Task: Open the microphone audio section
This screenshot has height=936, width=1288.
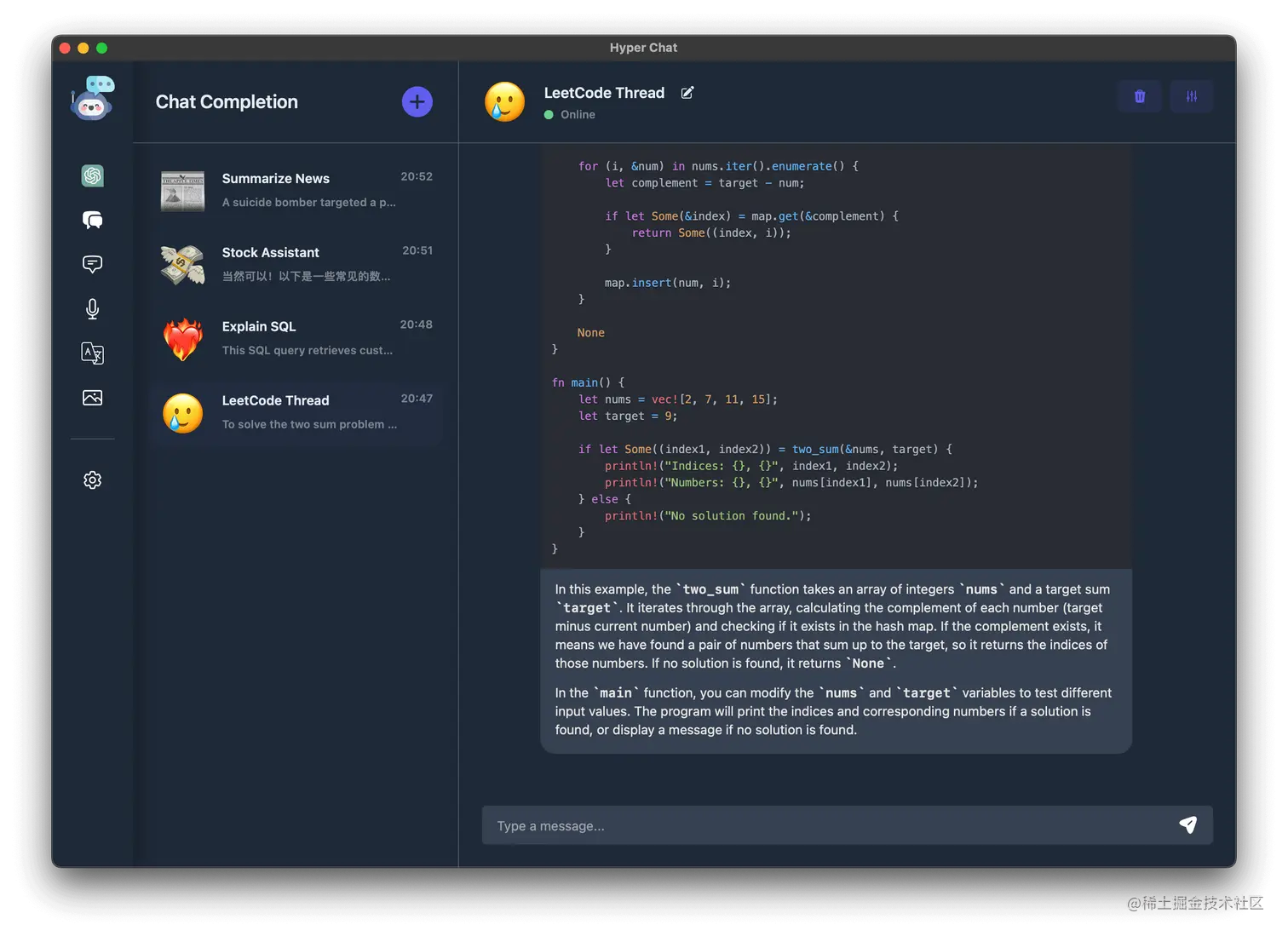Action: (x=92, y=308)
